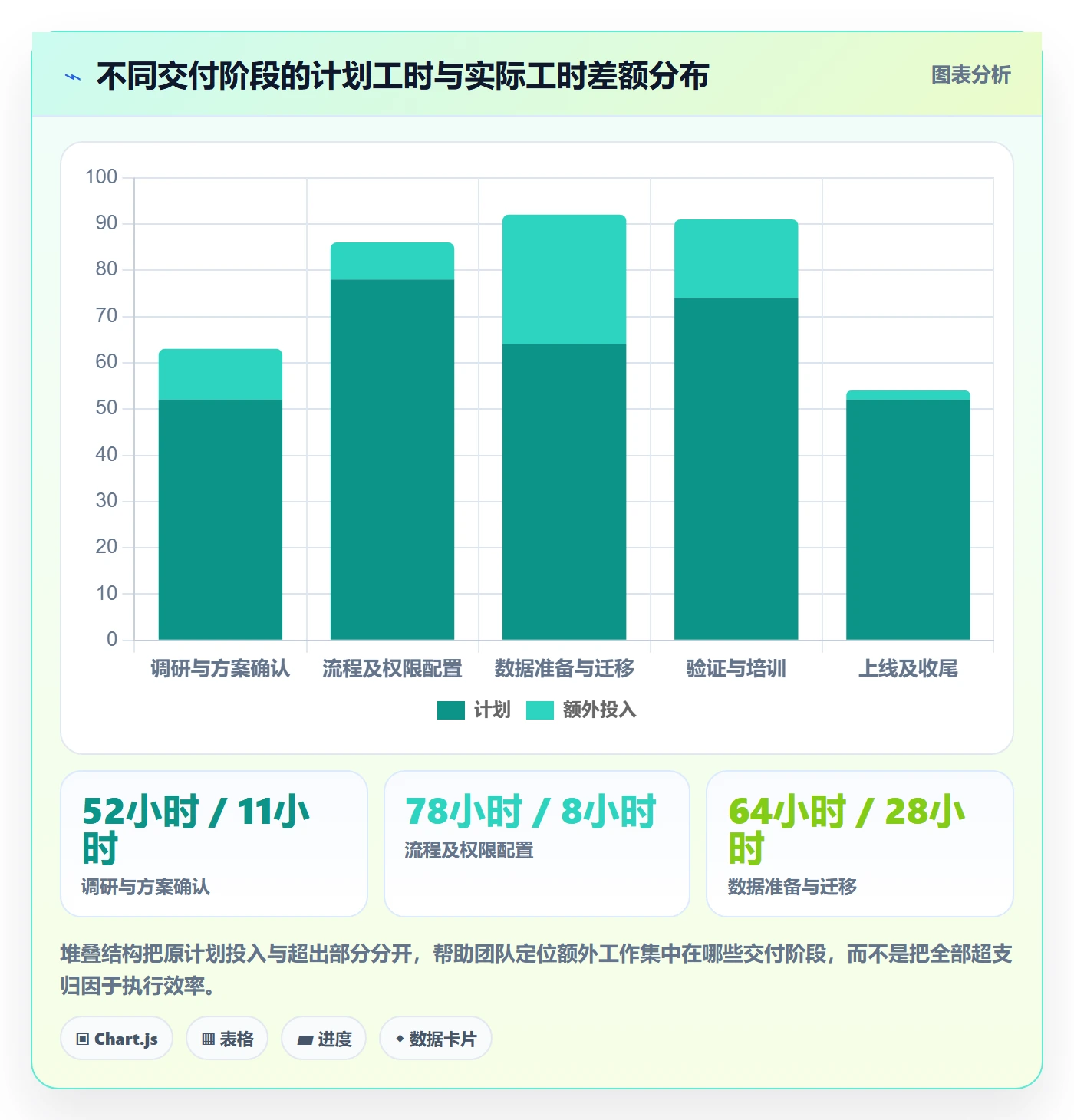Click the 流程及权限配置 caption in the second card

469,850
